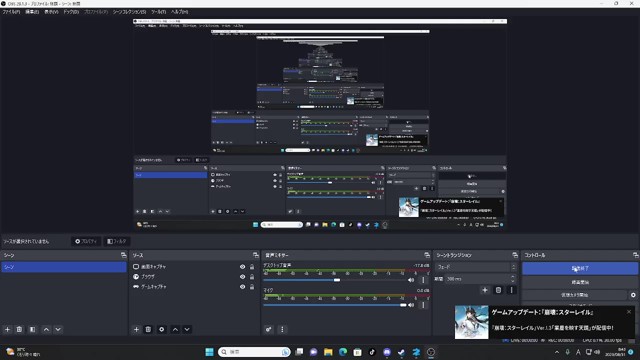Open the ファイル menu
Screen dimensions: 640x360
tap(11, 12)
